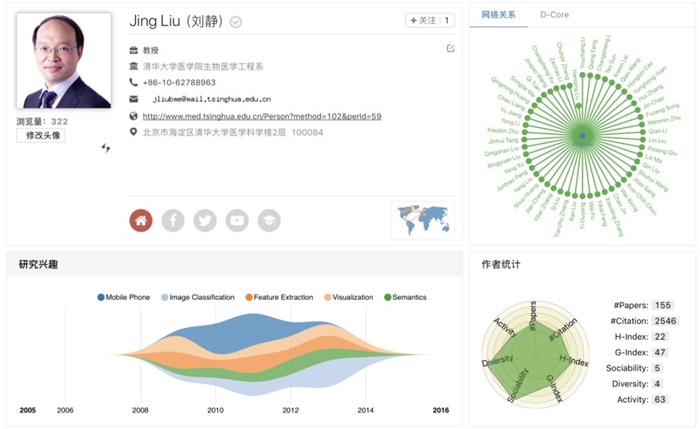Open the graduation cap scholar icon

click(x=269, y=220)
